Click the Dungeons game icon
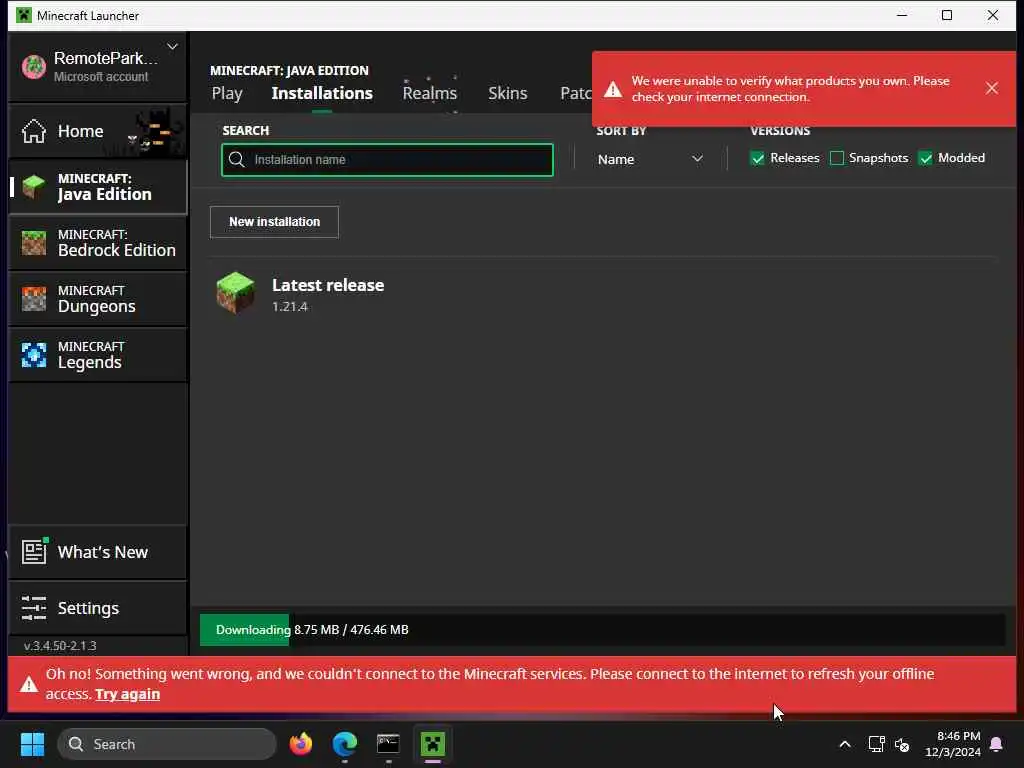1024x768 pixels. (x=33, y=300)
